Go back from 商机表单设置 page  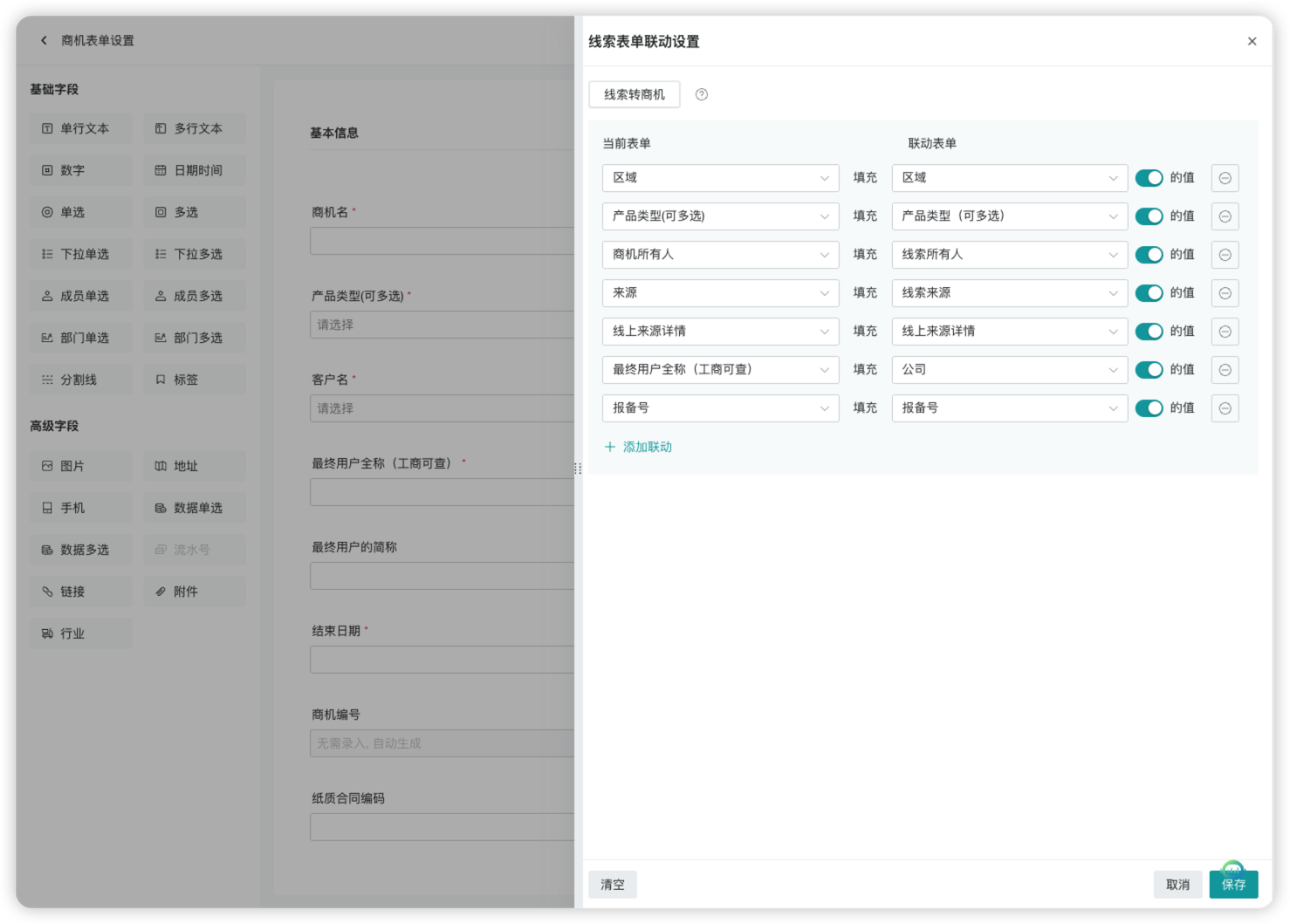45,40
